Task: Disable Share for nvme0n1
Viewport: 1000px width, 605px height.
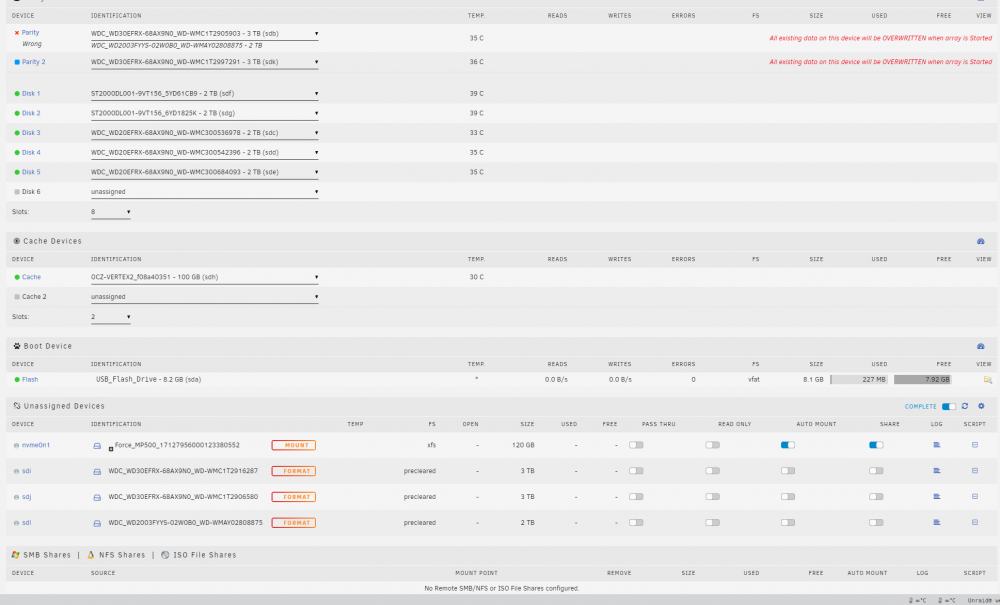Action: 876,445
